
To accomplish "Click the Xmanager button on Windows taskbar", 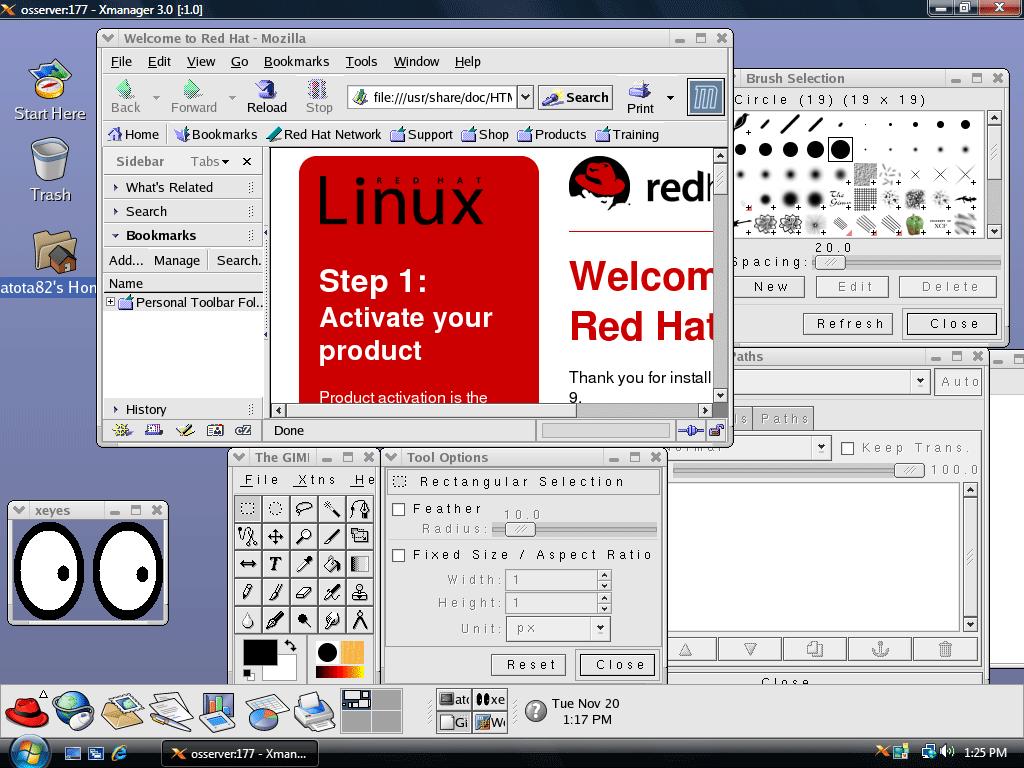I will click(240, 754).
